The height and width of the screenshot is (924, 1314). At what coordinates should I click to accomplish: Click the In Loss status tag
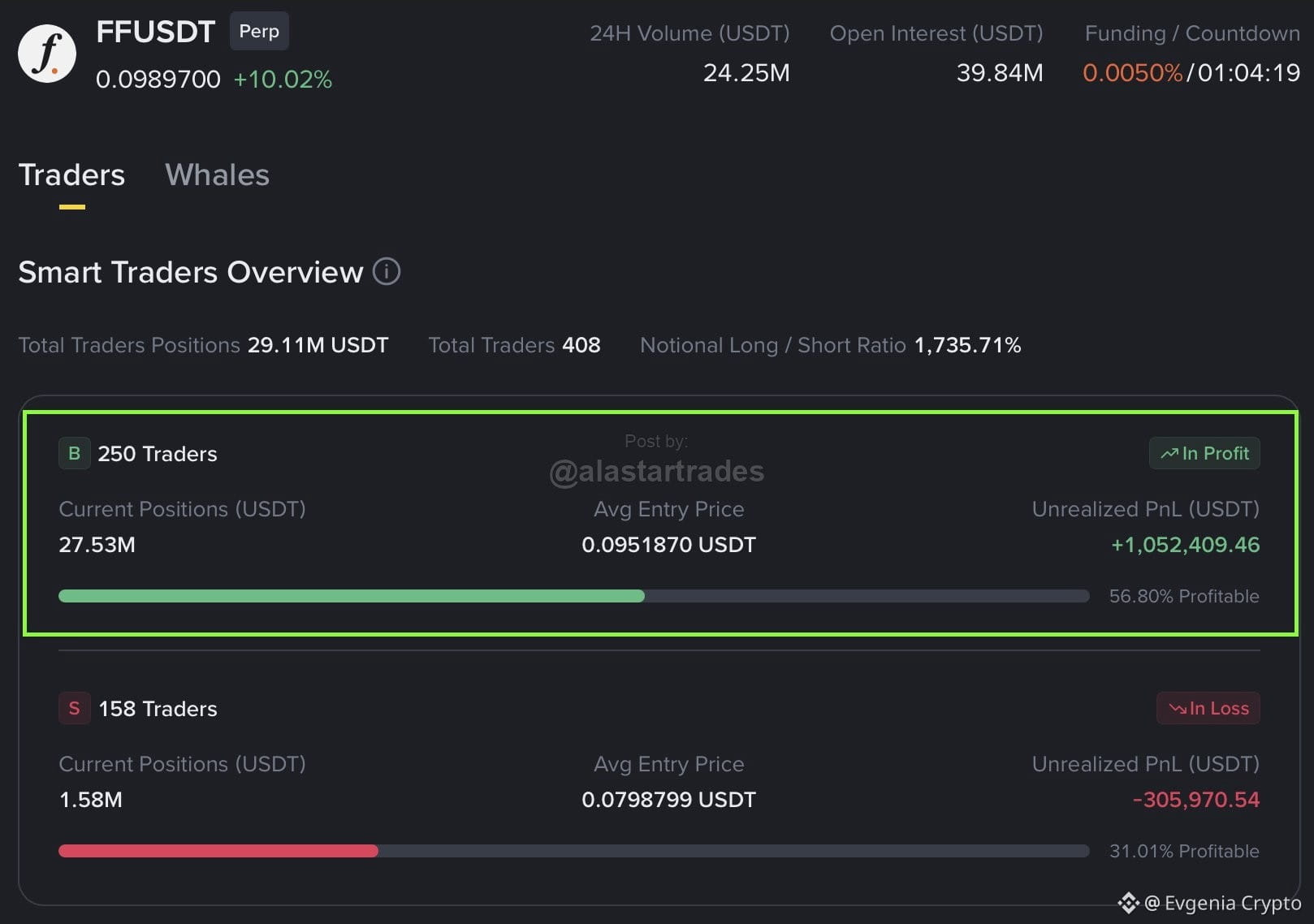click(1208, 708)
